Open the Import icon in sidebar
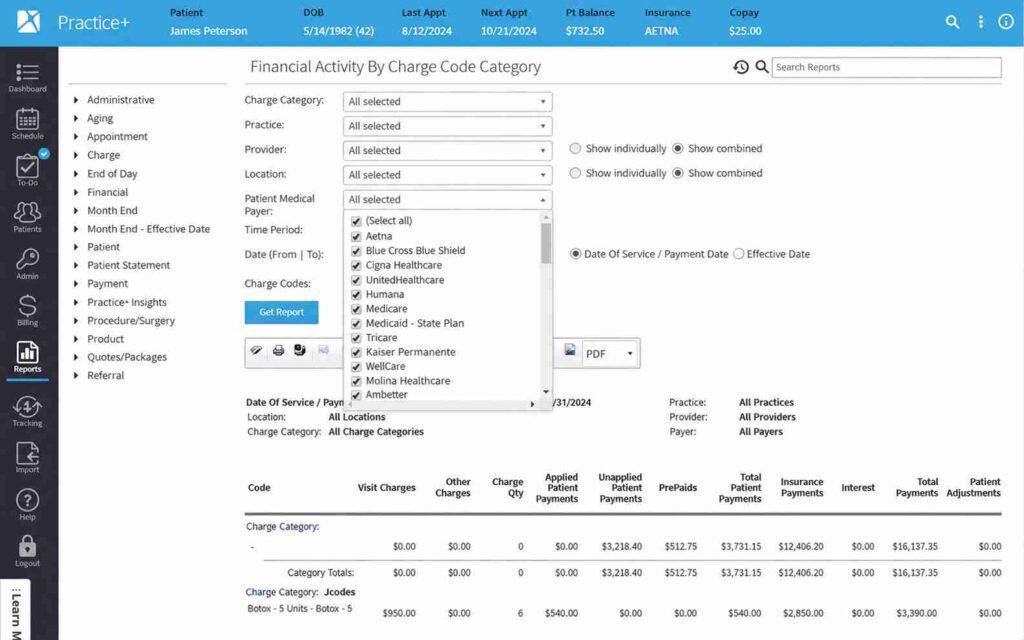This screenshot has width=1024, height=640. click(x=27, y=457)
